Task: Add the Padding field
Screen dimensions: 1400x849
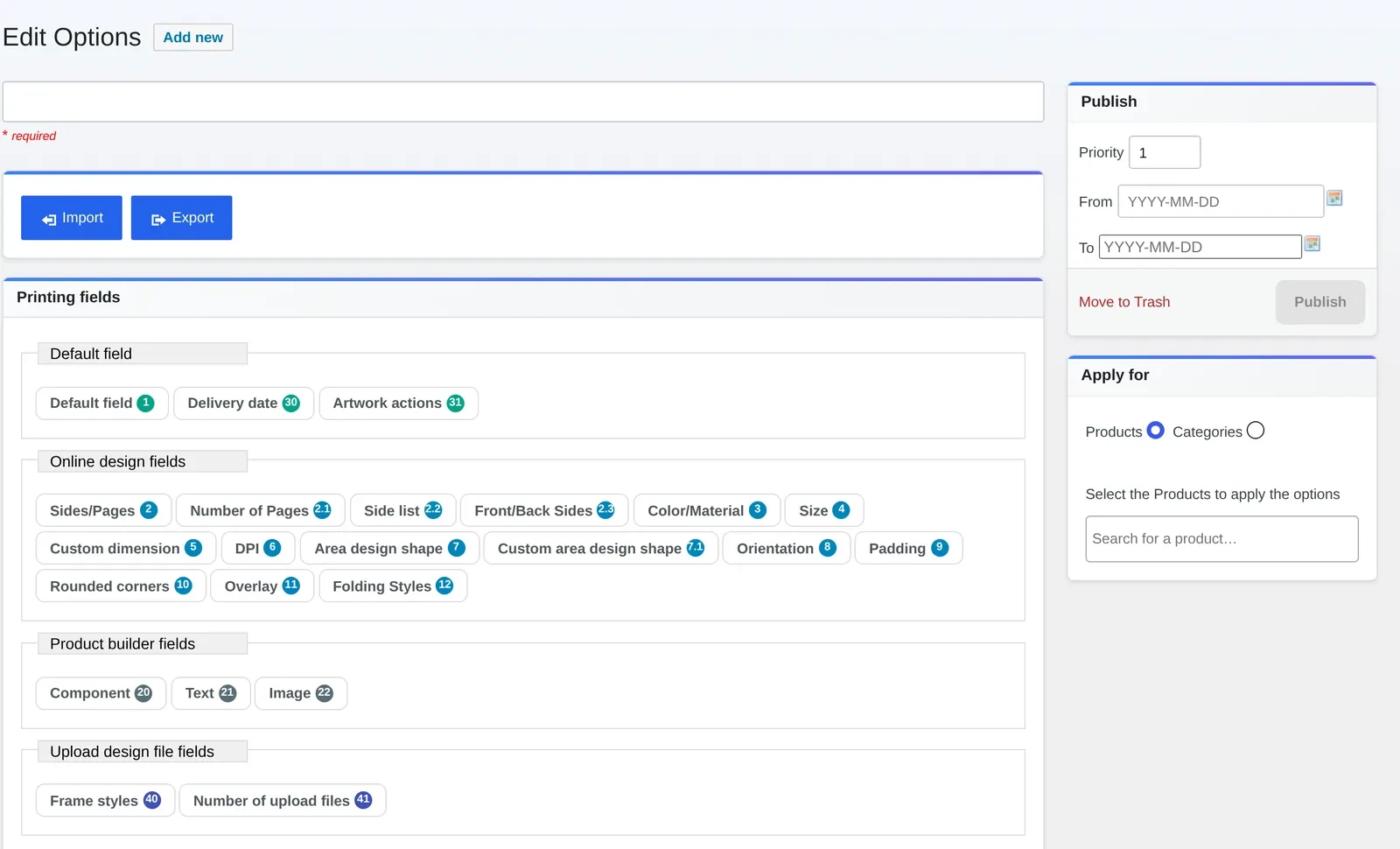Action: (908, 549)
